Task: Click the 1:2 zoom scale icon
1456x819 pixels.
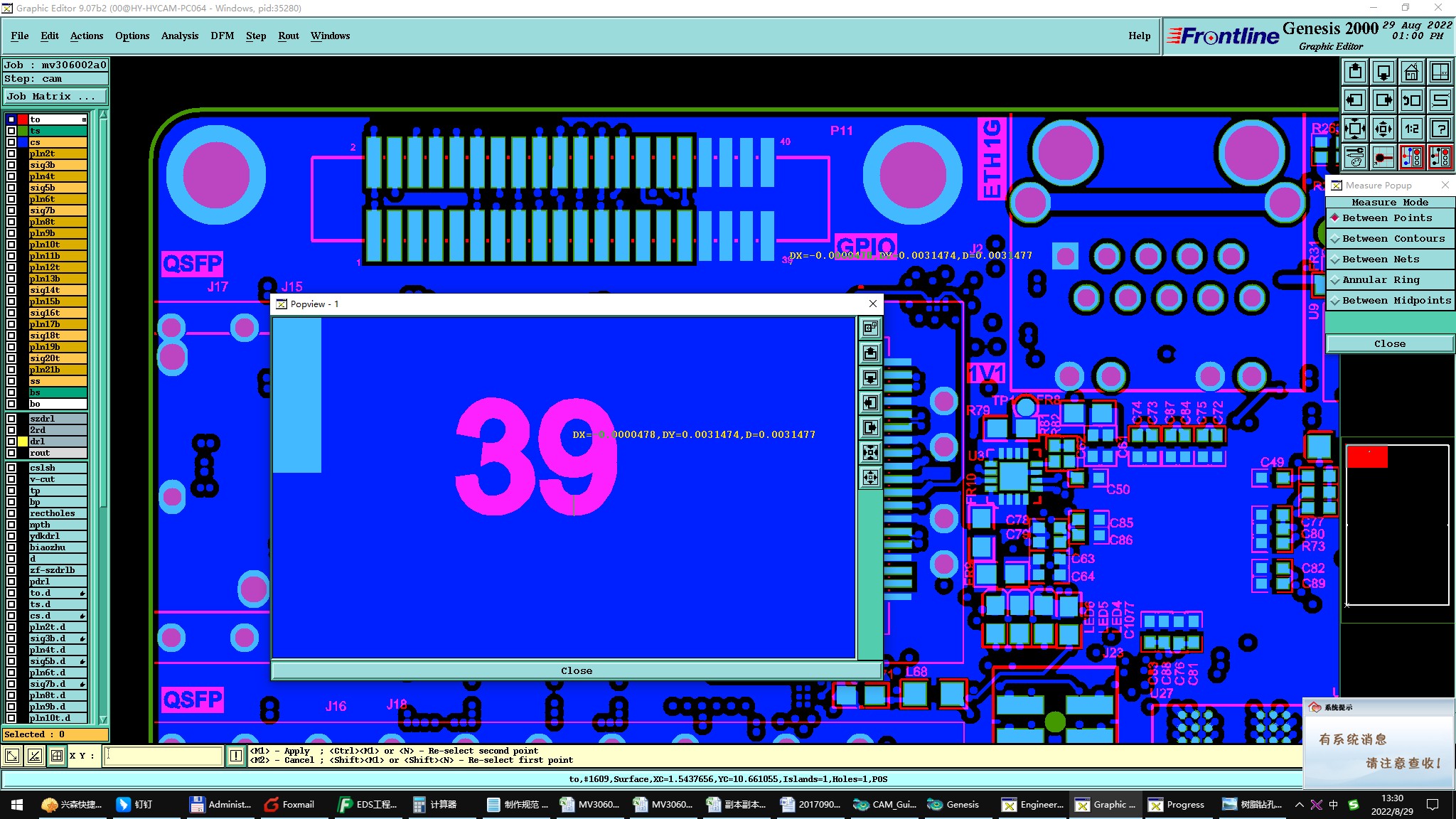Action: [x=1411, y=129]
